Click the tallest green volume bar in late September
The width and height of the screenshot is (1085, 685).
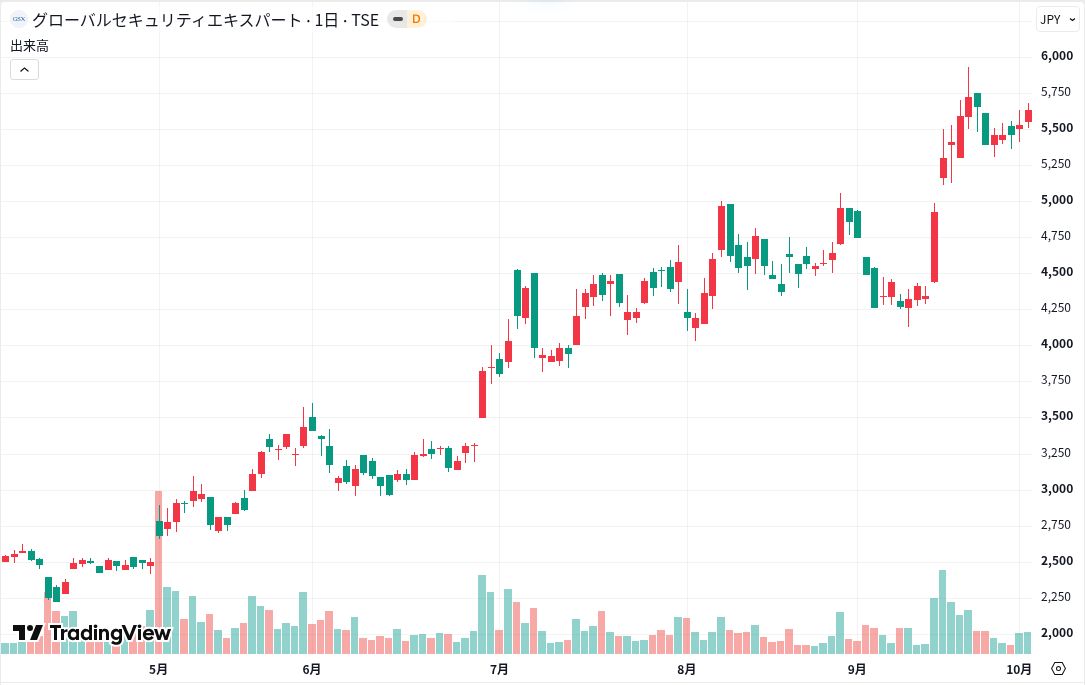click(x=942, y=612)
